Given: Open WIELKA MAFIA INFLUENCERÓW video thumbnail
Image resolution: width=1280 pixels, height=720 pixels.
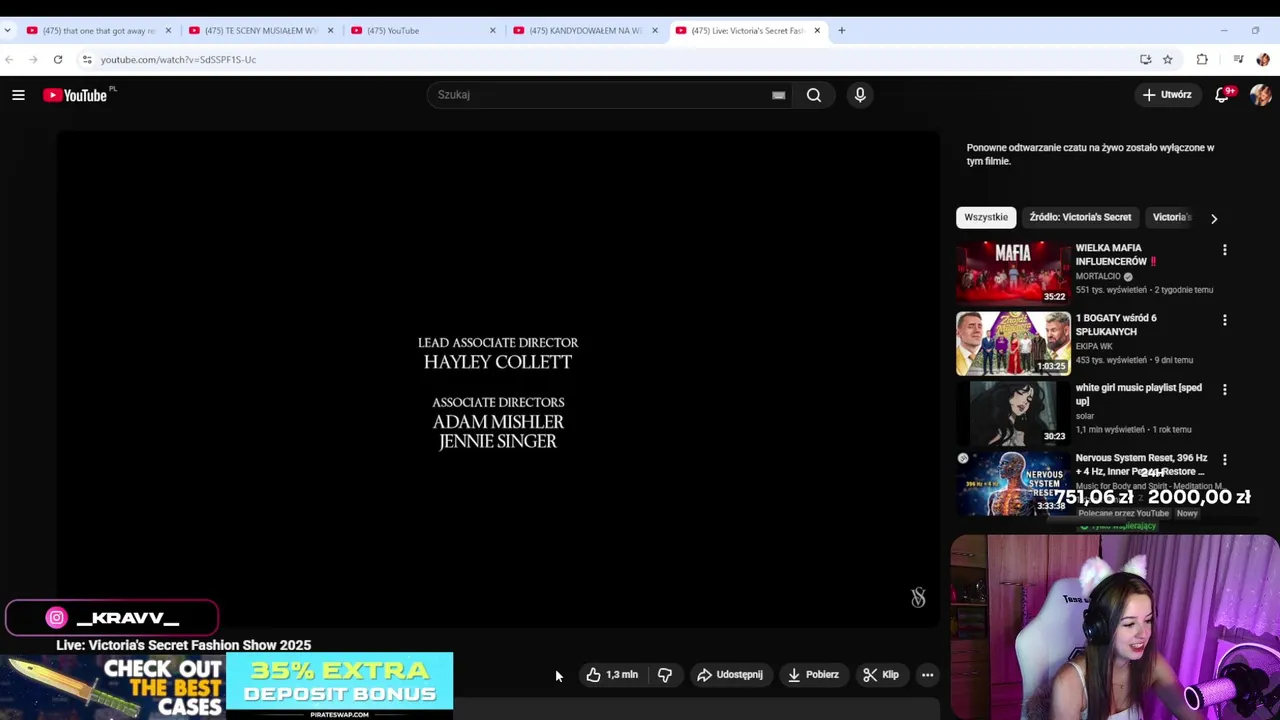Looking at the screenshot, I should 1013,272.
